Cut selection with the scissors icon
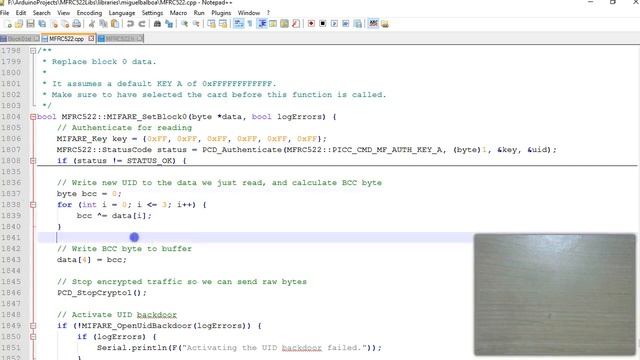The width and height of the screenshot is (640, 360). pyautogui.click(x=91, y=24)
